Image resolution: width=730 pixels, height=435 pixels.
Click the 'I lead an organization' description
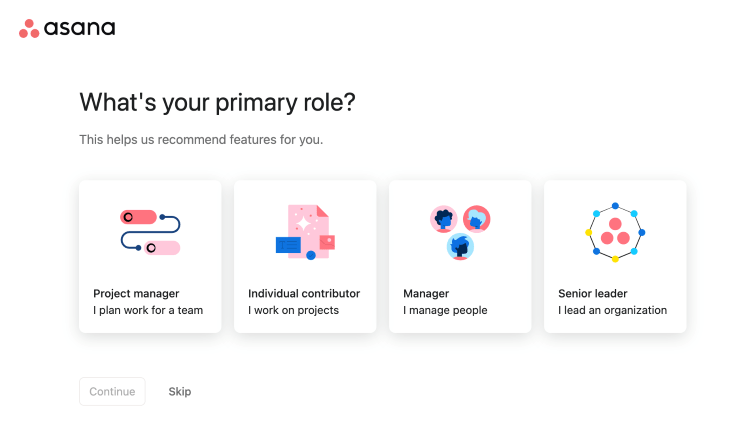pyautogui.click(x=612, y=310)
